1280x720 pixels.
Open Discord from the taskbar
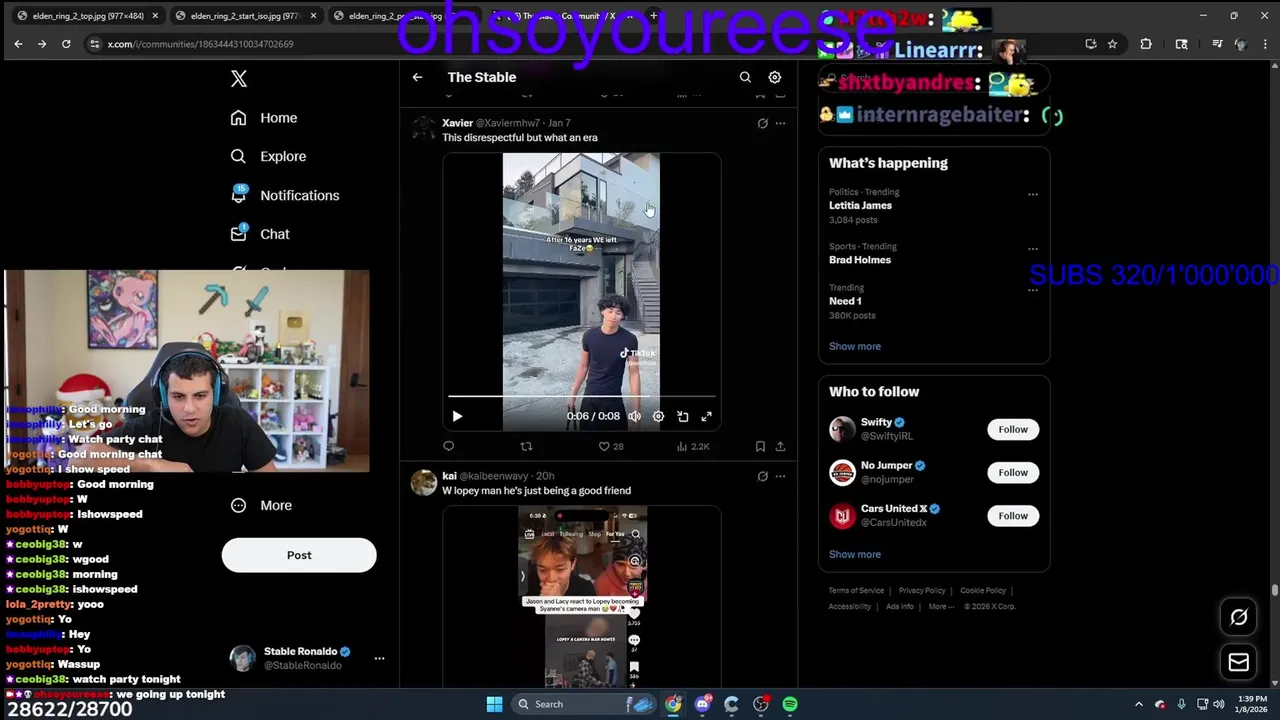tap(702, 704)
